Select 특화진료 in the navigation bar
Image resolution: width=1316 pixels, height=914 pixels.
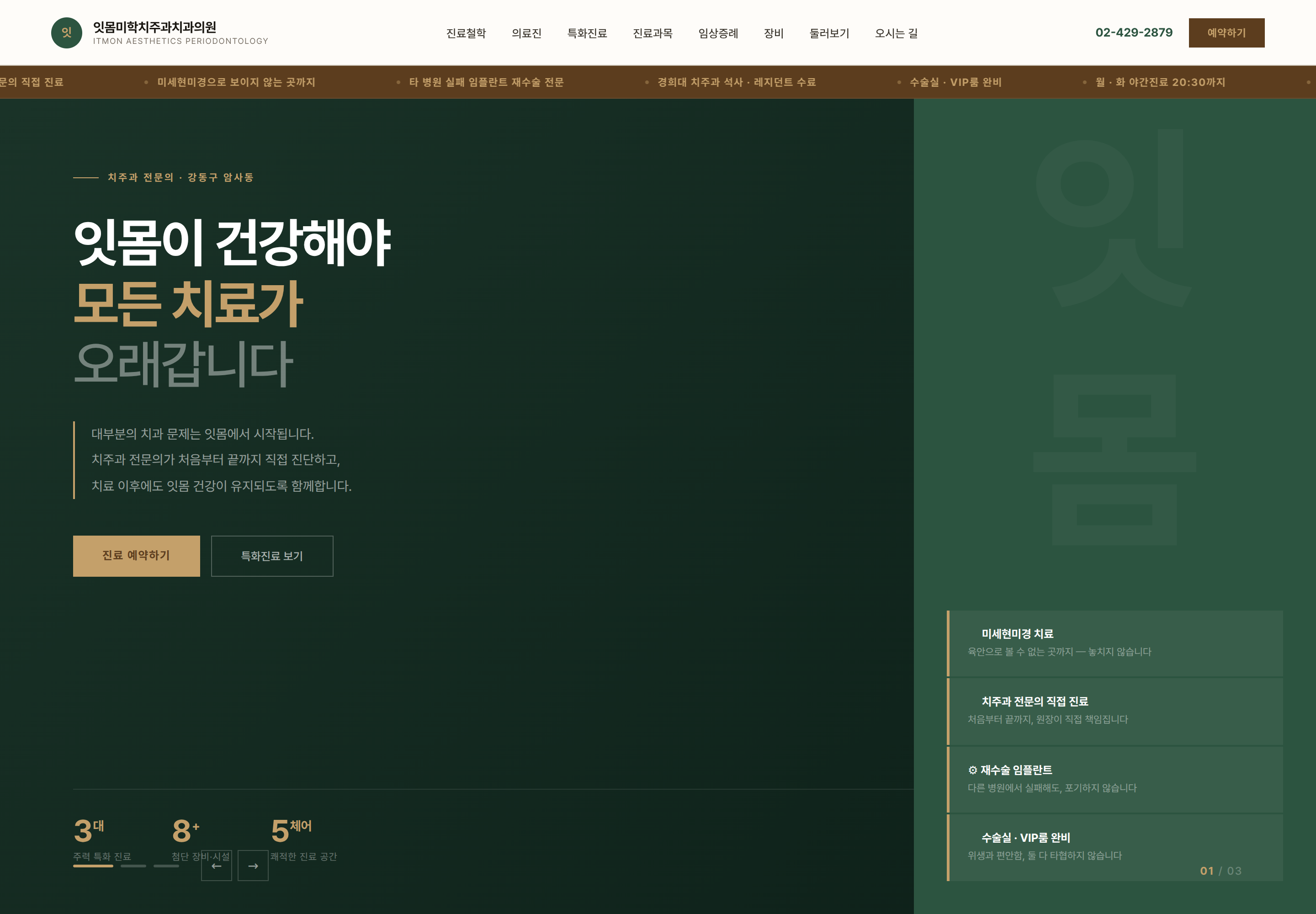click(x=587, y=33)
